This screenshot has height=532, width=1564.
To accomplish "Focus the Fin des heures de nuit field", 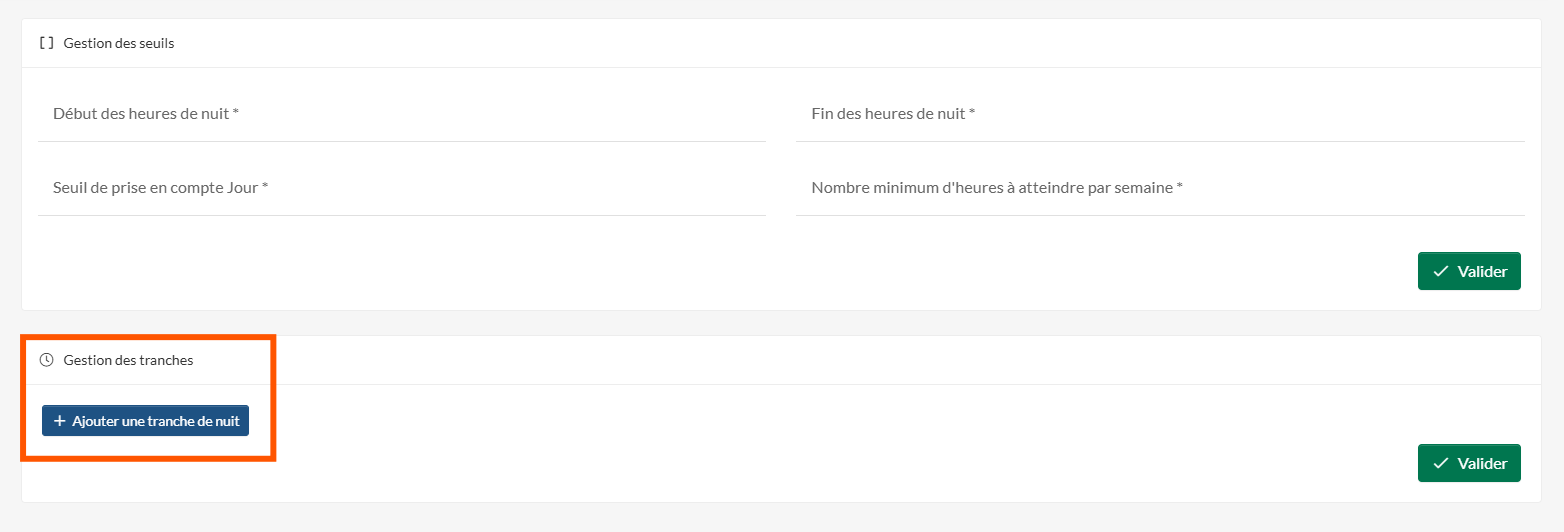I will tap(1160, 115).
